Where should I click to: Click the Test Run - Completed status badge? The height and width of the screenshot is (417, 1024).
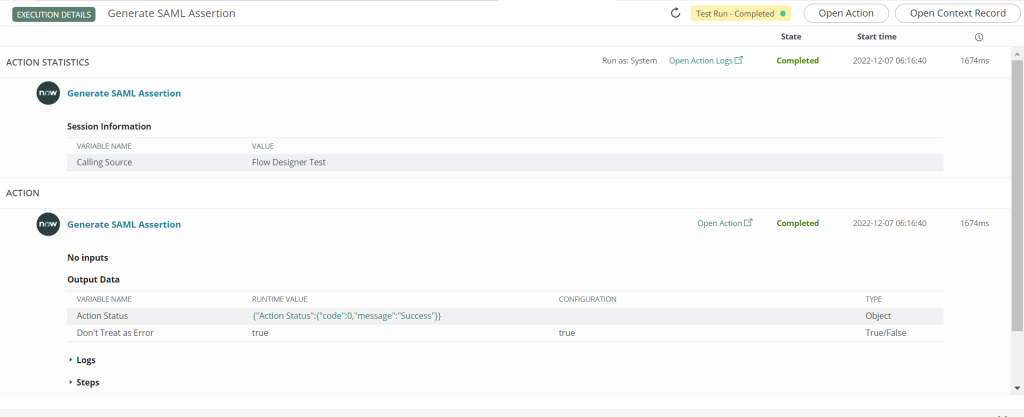740,13
